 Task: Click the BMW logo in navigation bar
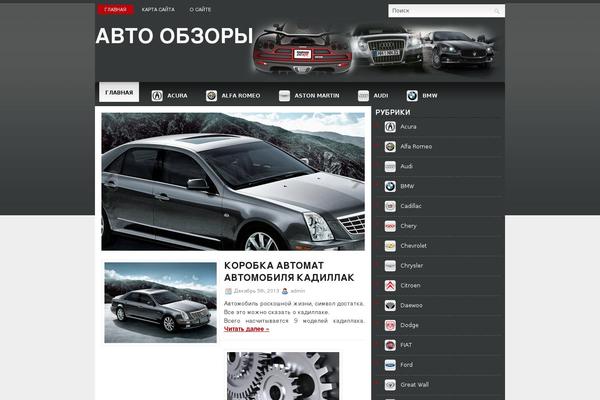(x=412, y=96)
